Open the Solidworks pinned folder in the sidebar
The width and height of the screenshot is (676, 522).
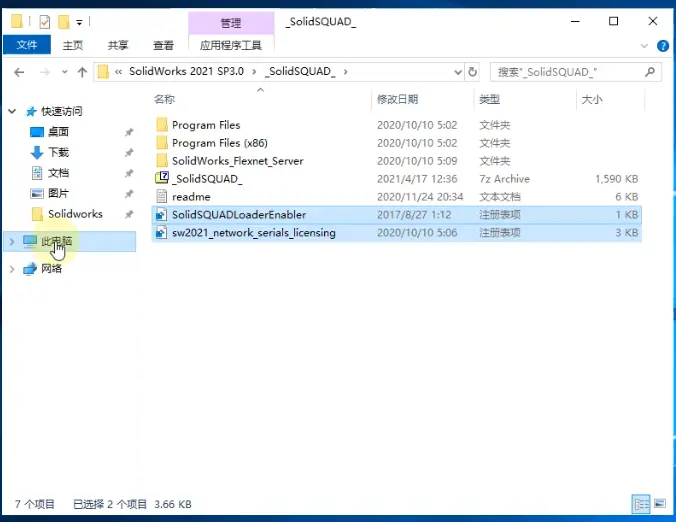(75, 214)
